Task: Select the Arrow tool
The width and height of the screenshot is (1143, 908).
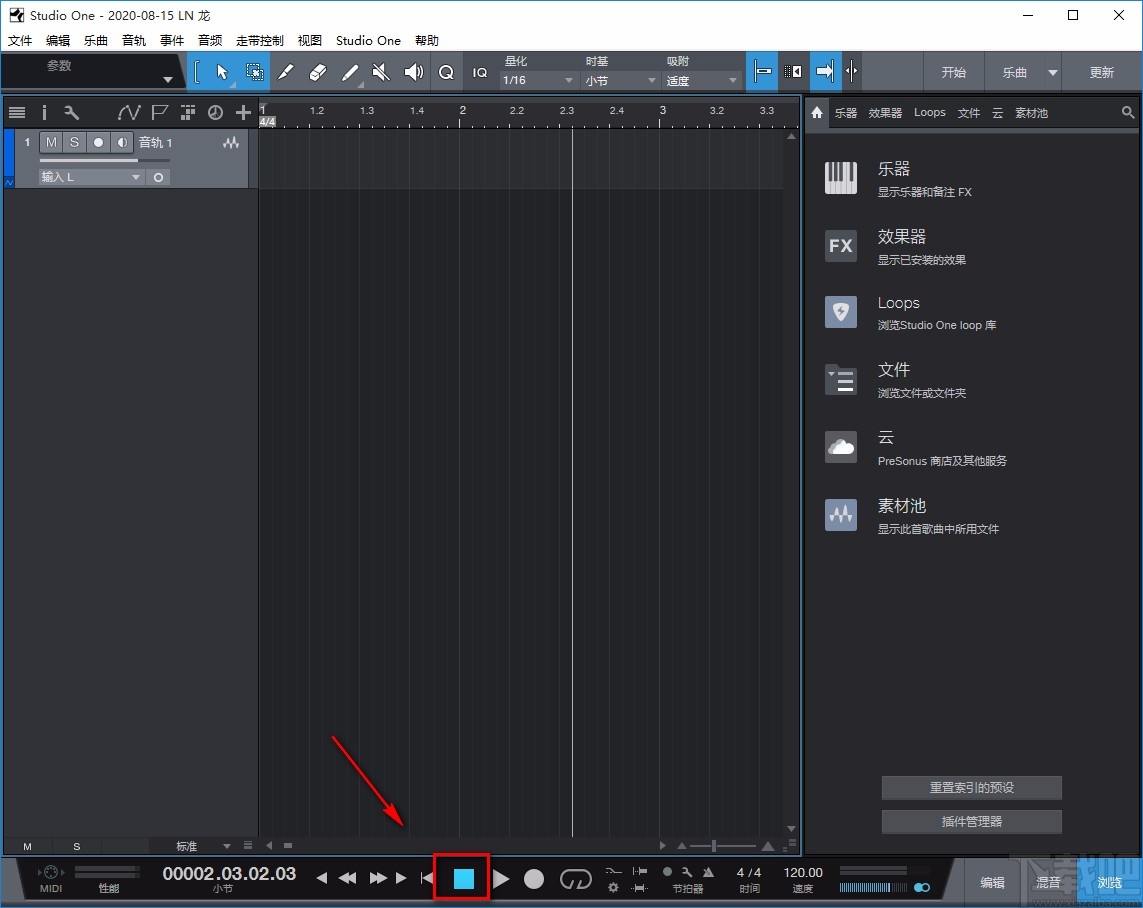Action: coord(222,71)
